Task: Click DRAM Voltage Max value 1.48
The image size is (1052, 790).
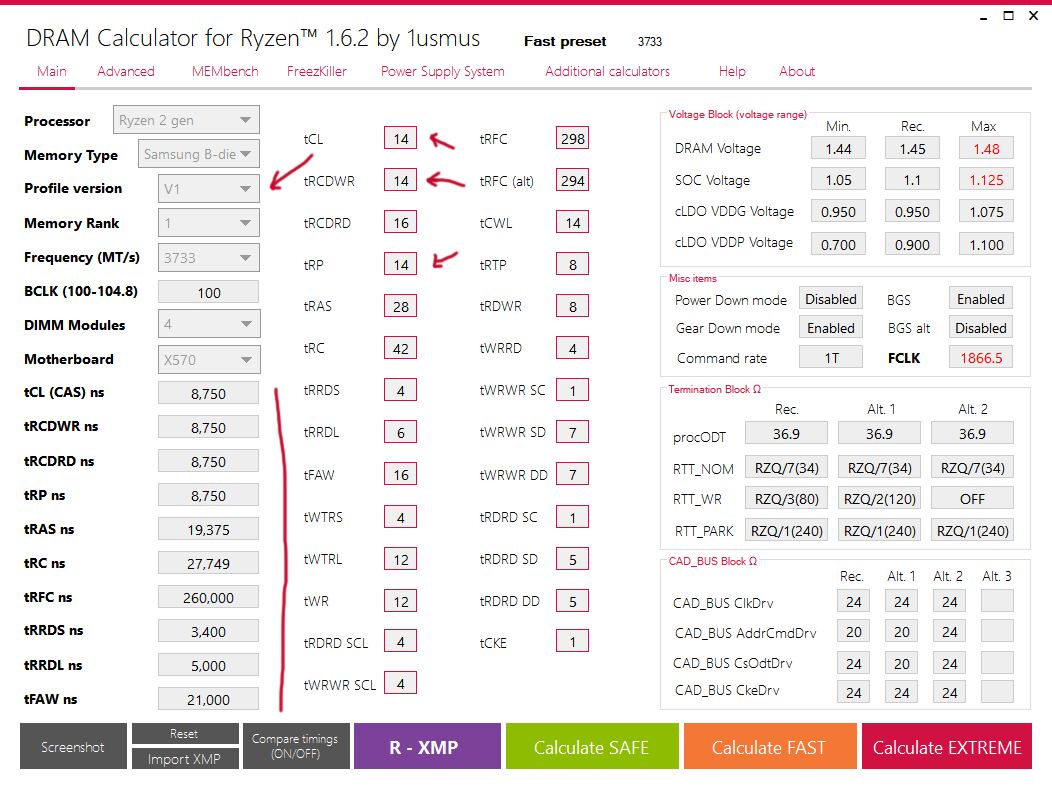Action: click(986, 148)
